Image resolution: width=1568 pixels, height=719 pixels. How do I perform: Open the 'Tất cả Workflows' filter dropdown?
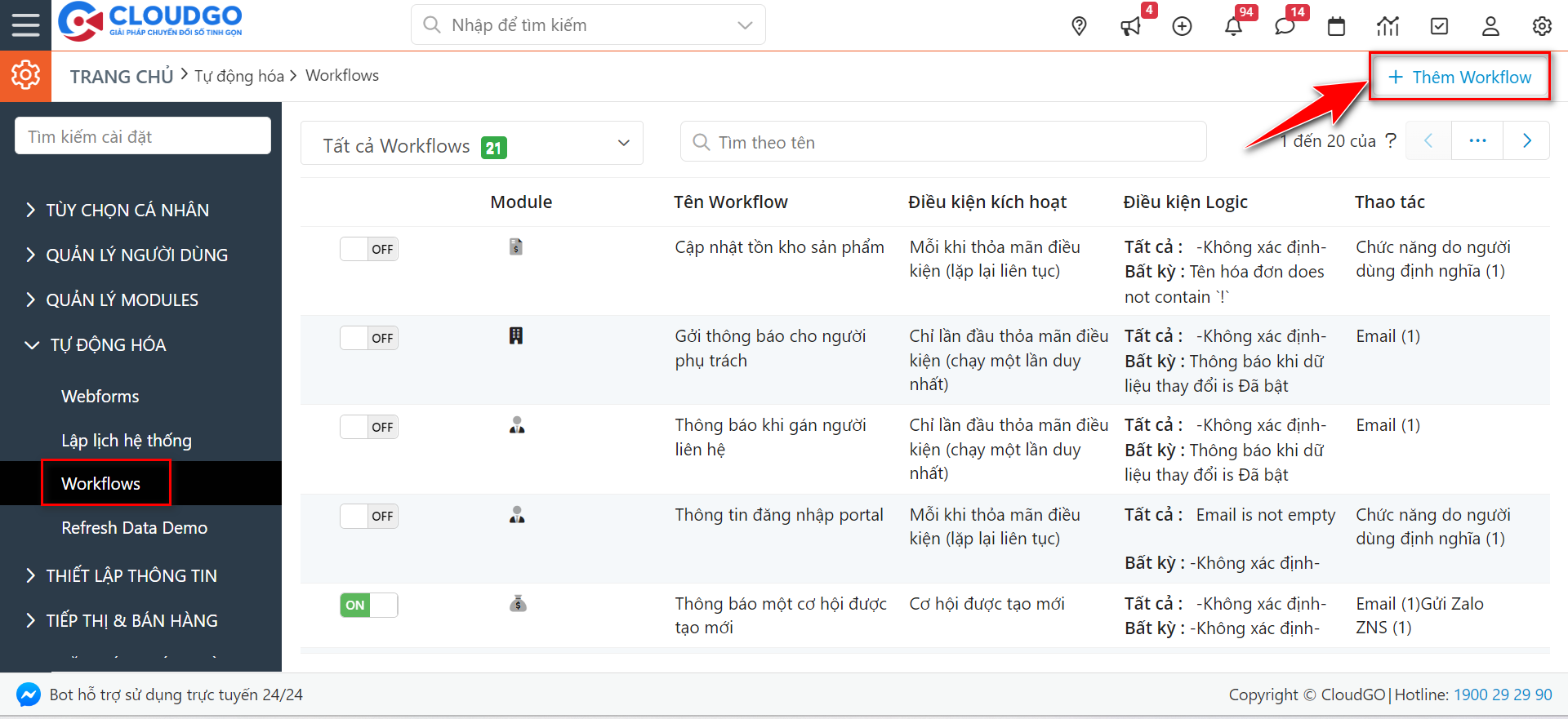click(472, 144)
